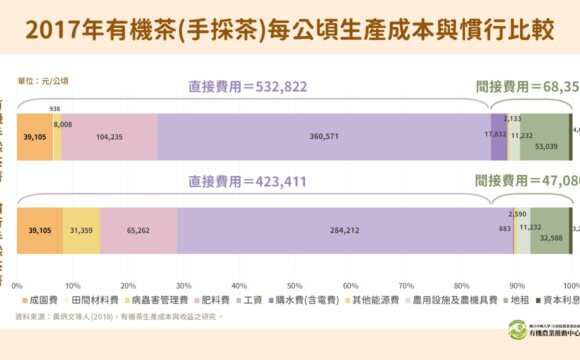The image size is (580, 360).
Task: Click the 田間材料費 legend swatch
Action: pyautogui.click(x=67, y=300)
